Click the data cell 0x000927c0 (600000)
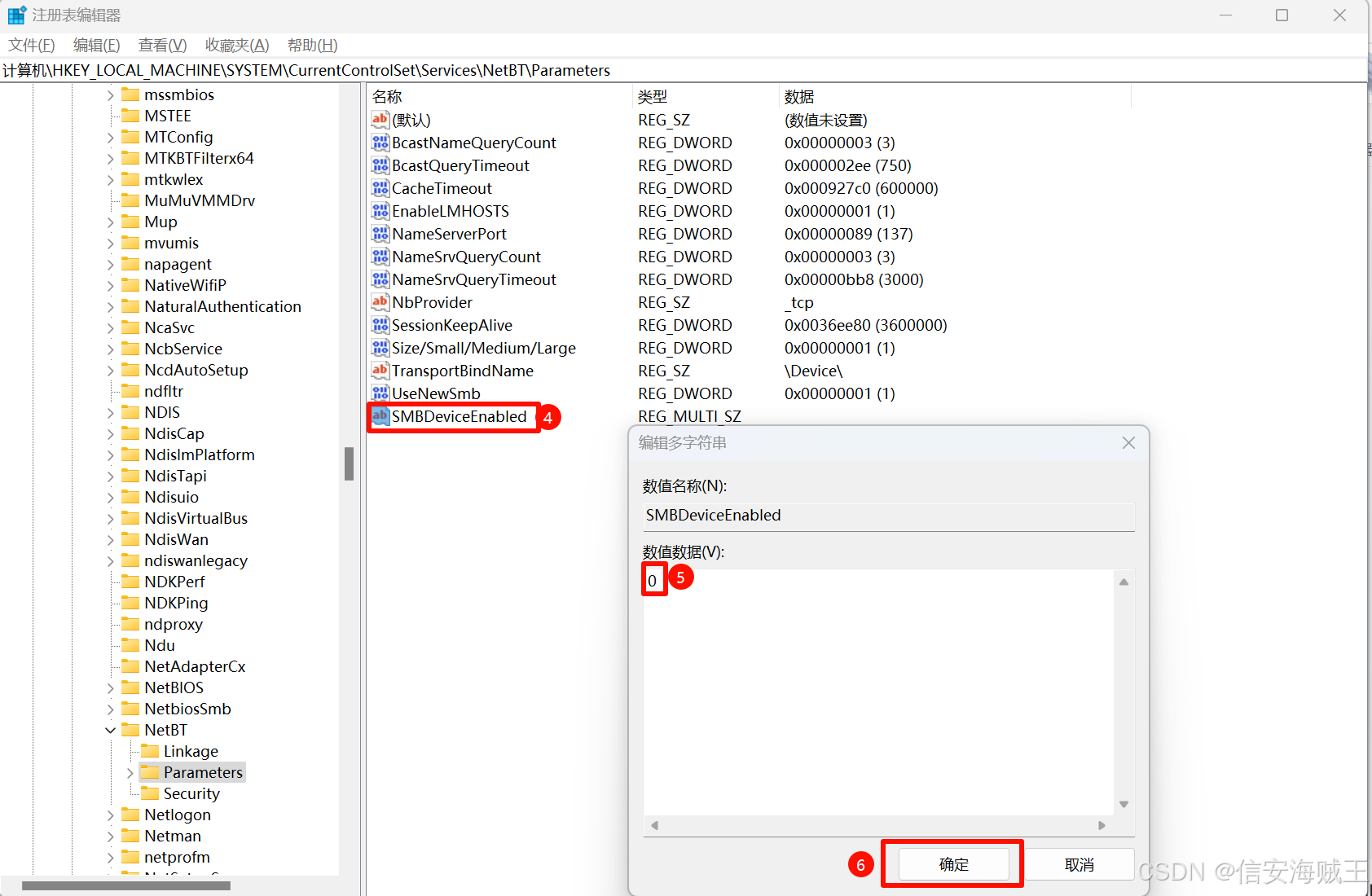Image resolution: width=1372 pixels, height=896 pixels. pos(861,188)
